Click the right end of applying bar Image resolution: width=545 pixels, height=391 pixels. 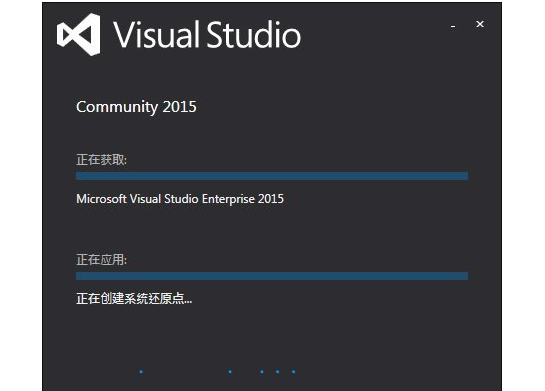(465, 276)
